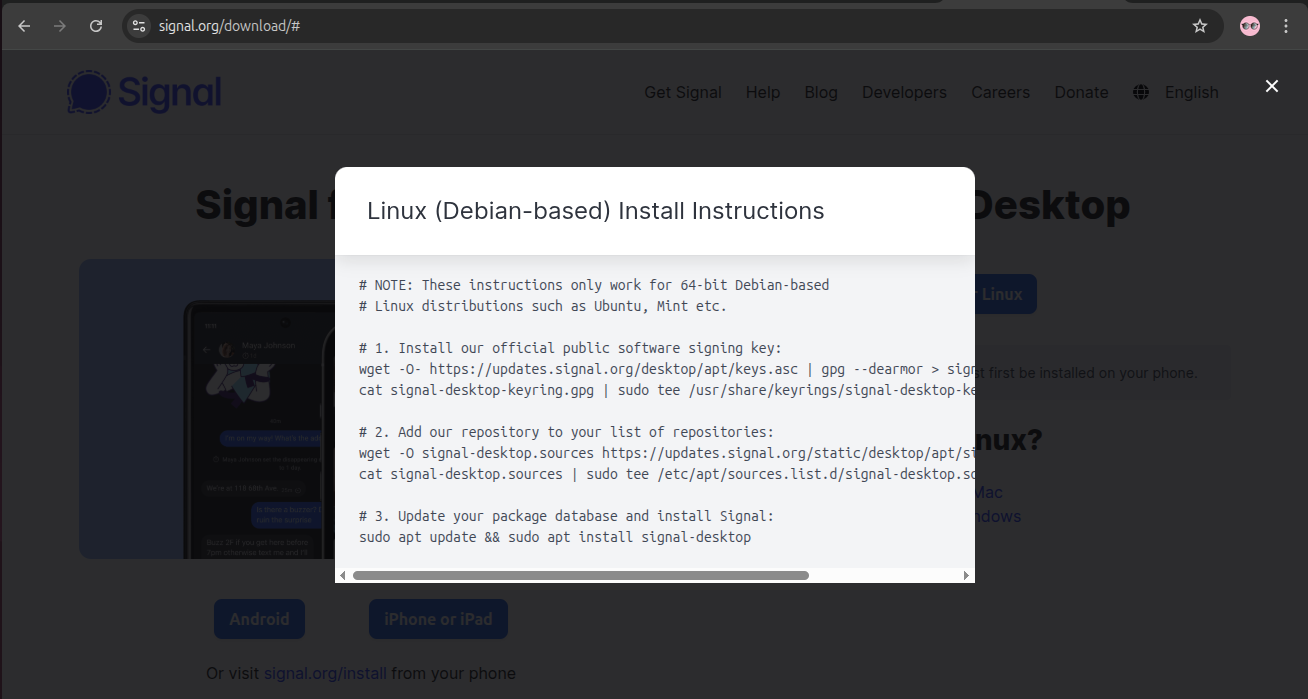1308x699 pixels.
Task: Select Developers in the top navigation
Action: click(x=904, y=92)
